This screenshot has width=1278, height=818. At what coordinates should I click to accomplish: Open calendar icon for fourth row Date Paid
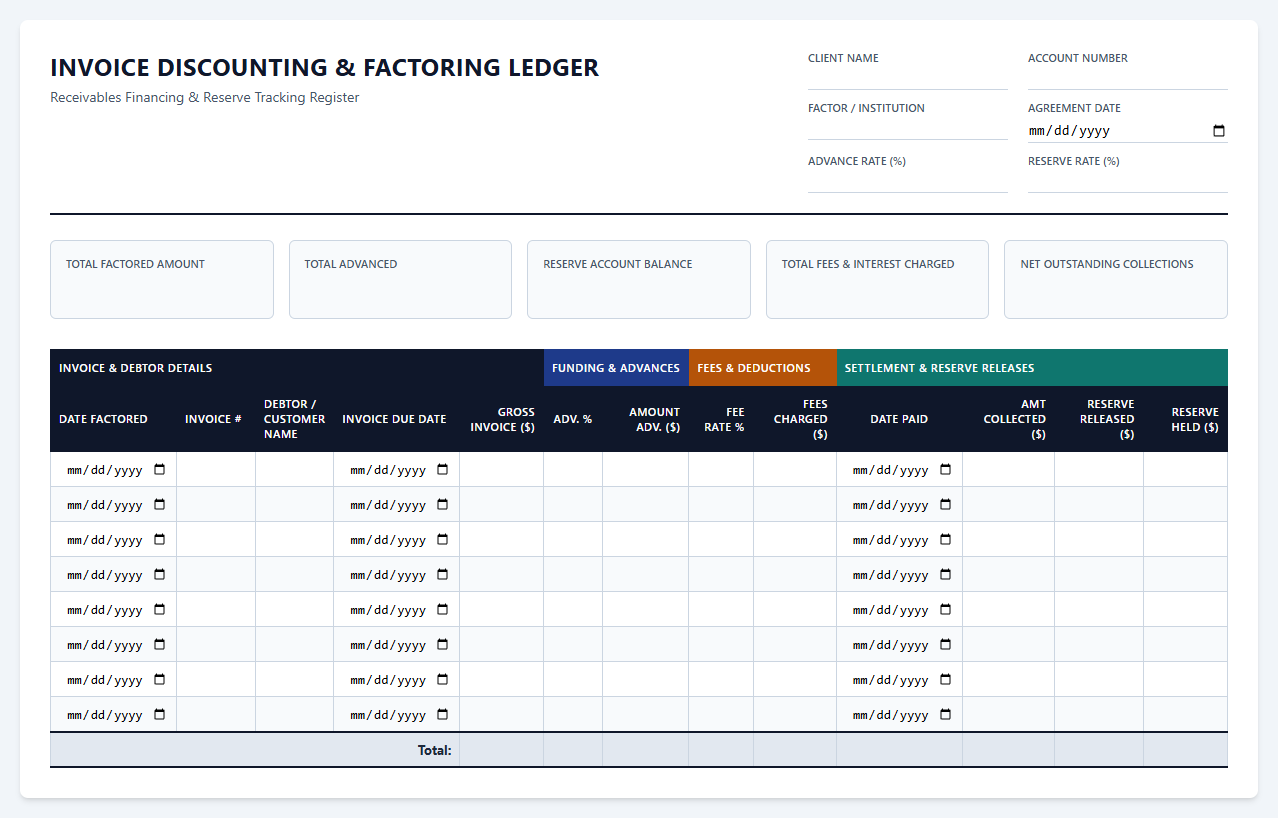pyautogui.click(x=946, y=574)
